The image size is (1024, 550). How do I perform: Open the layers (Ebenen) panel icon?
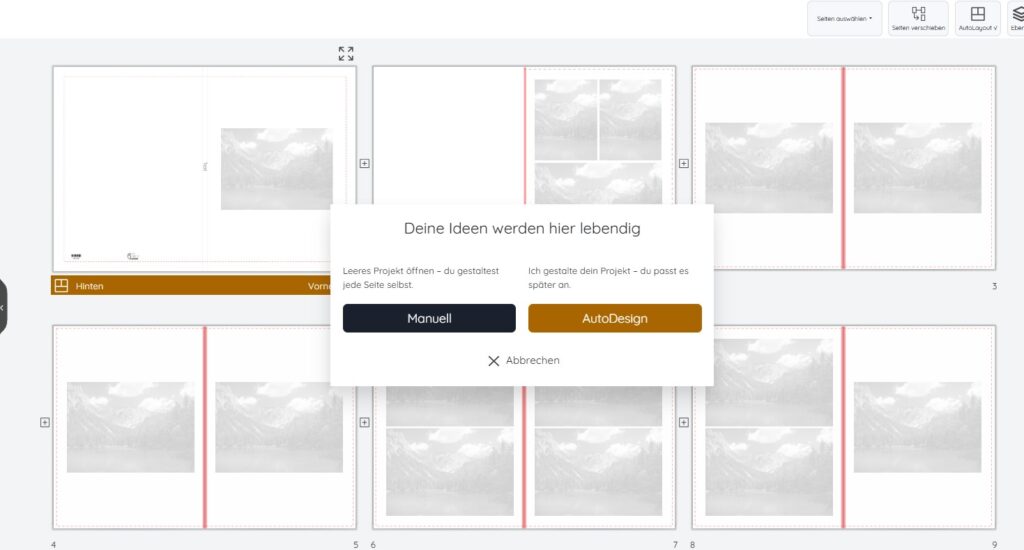coord(1016,18)
